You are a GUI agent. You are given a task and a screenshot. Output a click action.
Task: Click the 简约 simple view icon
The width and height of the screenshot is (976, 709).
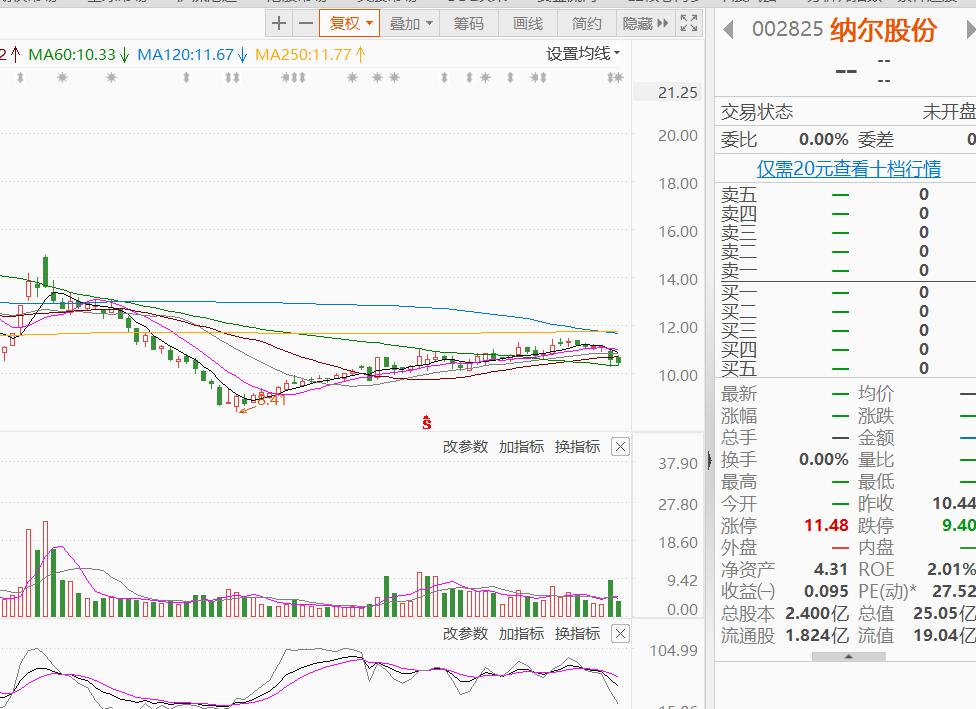pos(589,23)
